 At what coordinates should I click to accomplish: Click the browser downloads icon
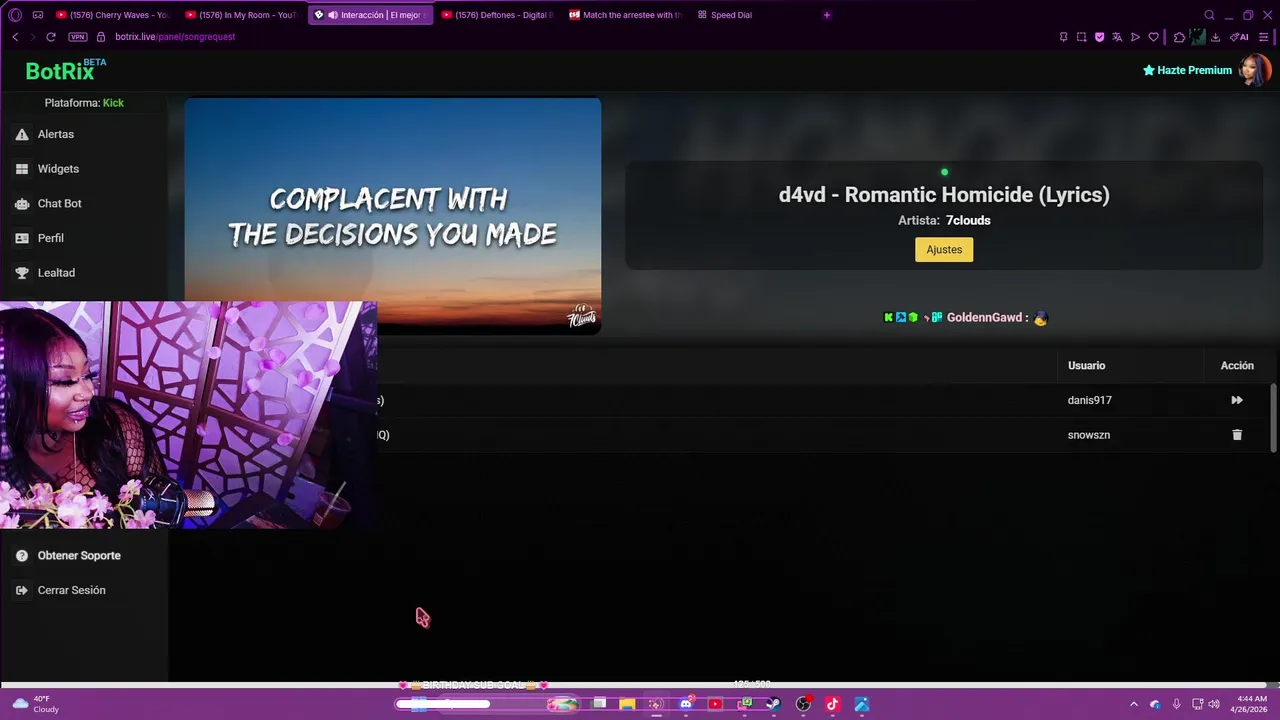tap(1215, 37)
